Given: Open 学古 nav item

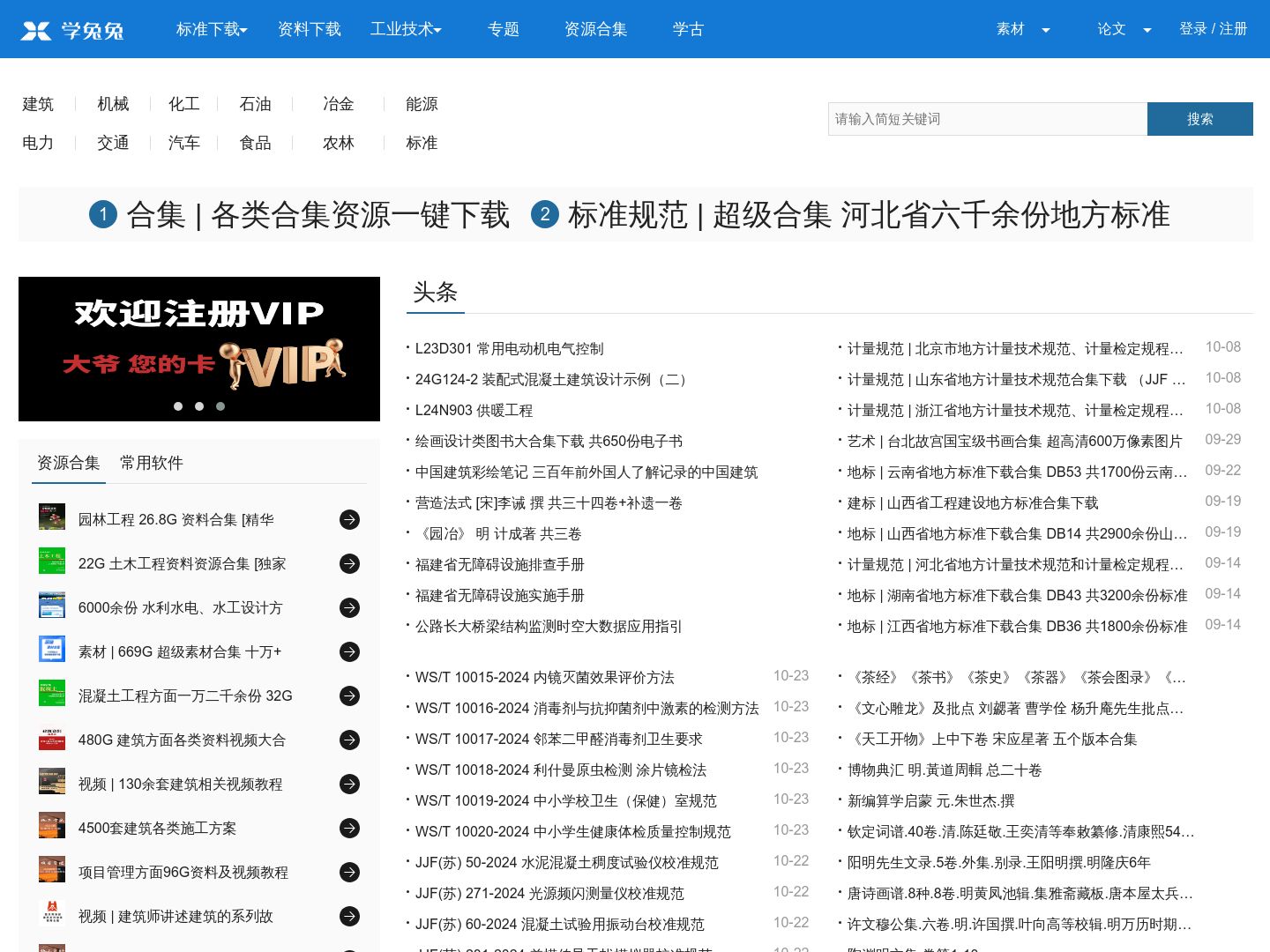Looking at the screenshot, I should click(x=688, y=29).
